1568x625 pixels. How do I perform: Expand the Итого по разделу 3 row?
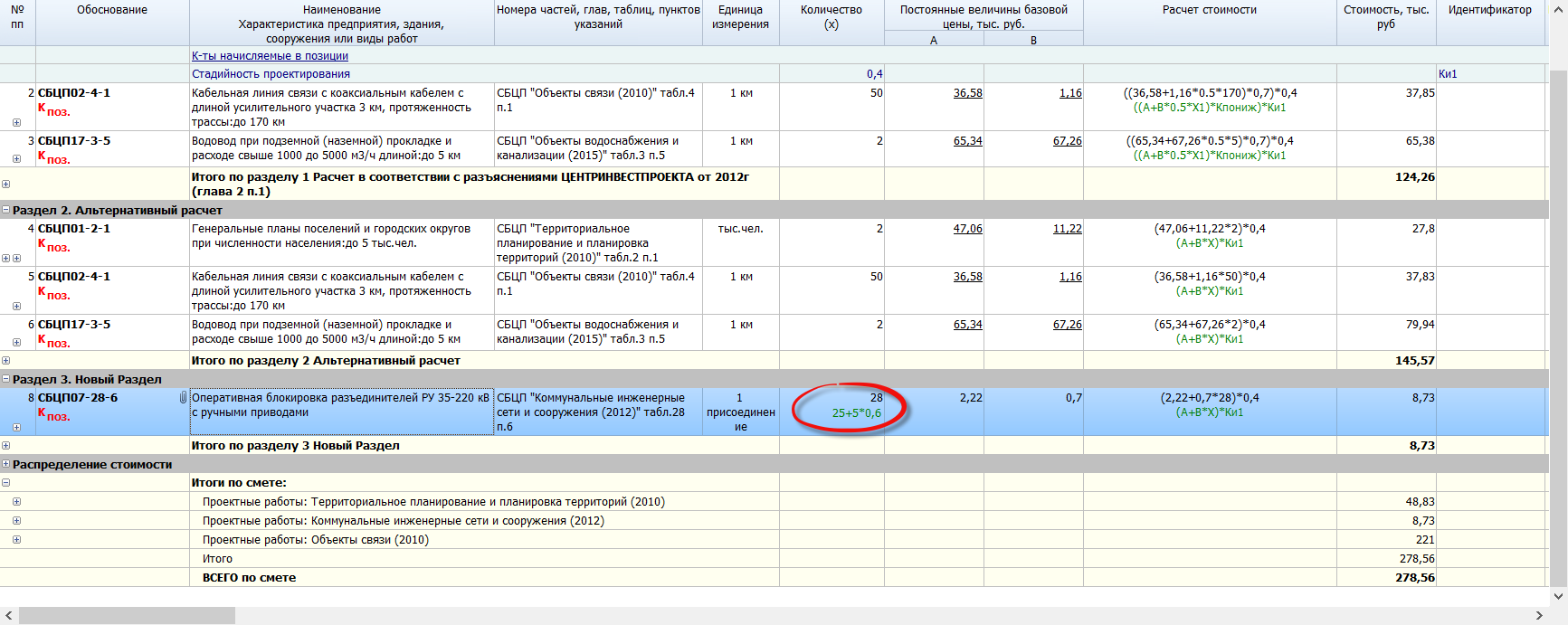pos(6,445)
